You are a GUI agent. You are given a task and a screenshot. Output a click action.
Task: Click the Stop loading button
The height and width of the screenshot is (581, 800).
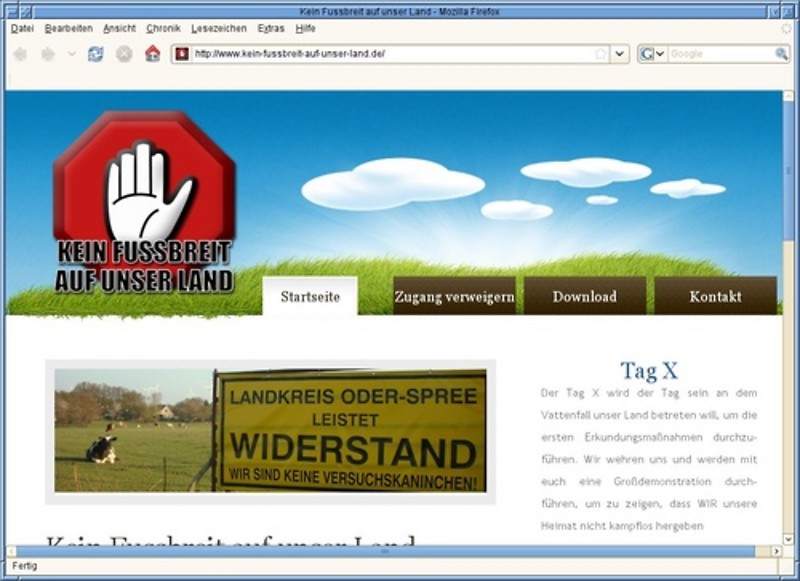tap(124, 54)
